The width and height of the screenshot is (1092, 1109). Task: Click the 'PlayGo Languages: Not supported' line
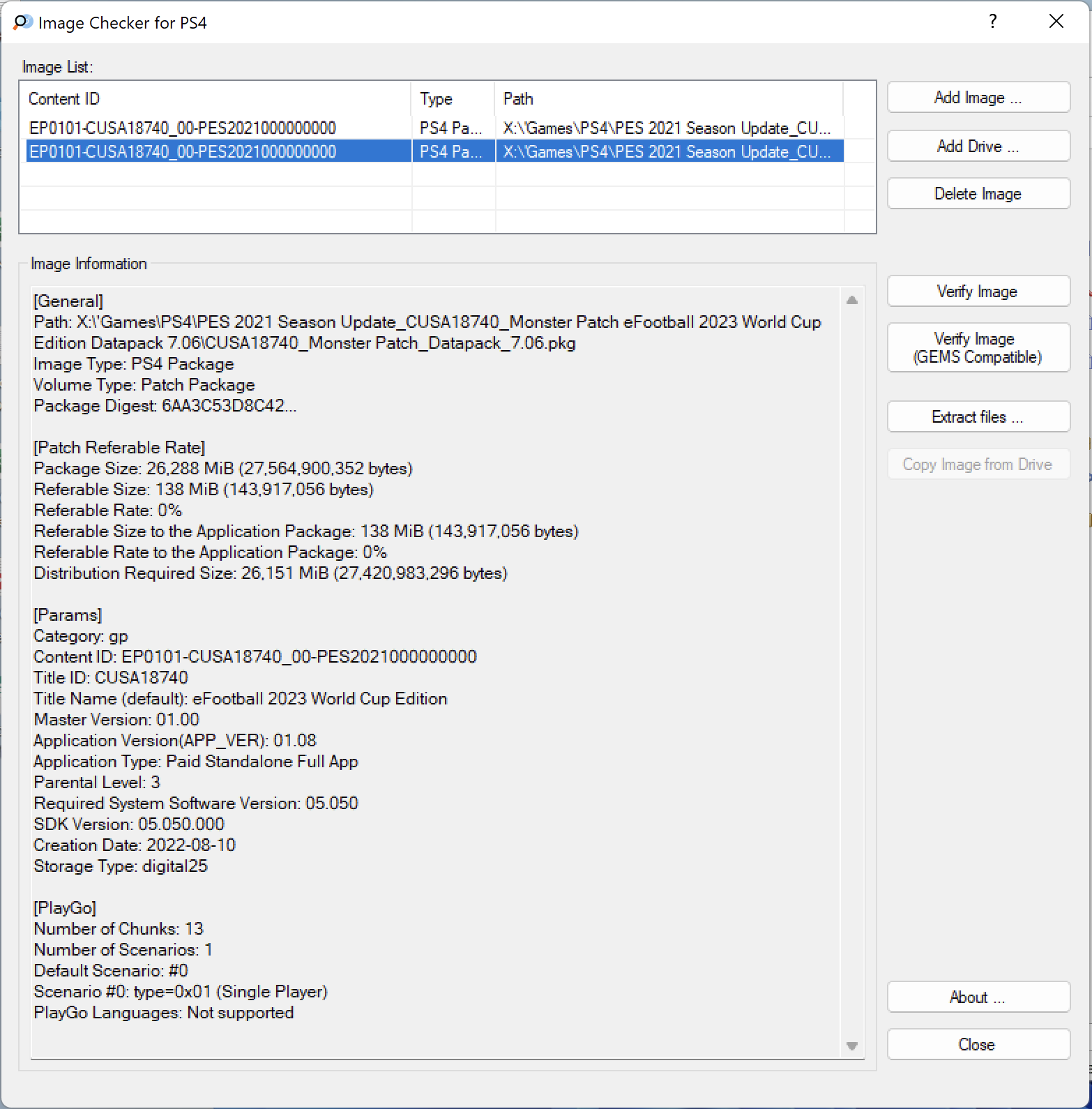(163, 1013)
